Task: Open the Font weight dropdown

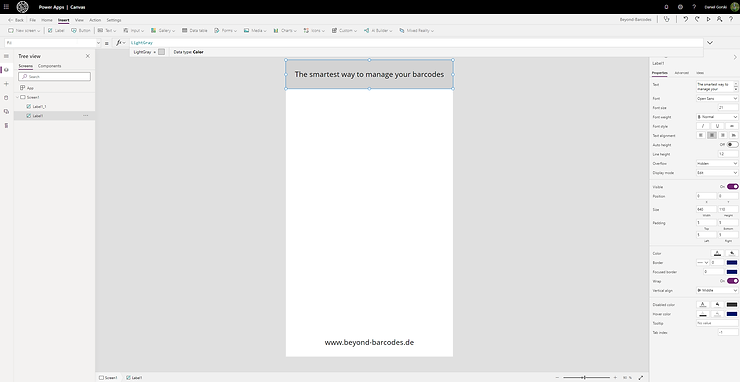Action: [x=717, y=117]
